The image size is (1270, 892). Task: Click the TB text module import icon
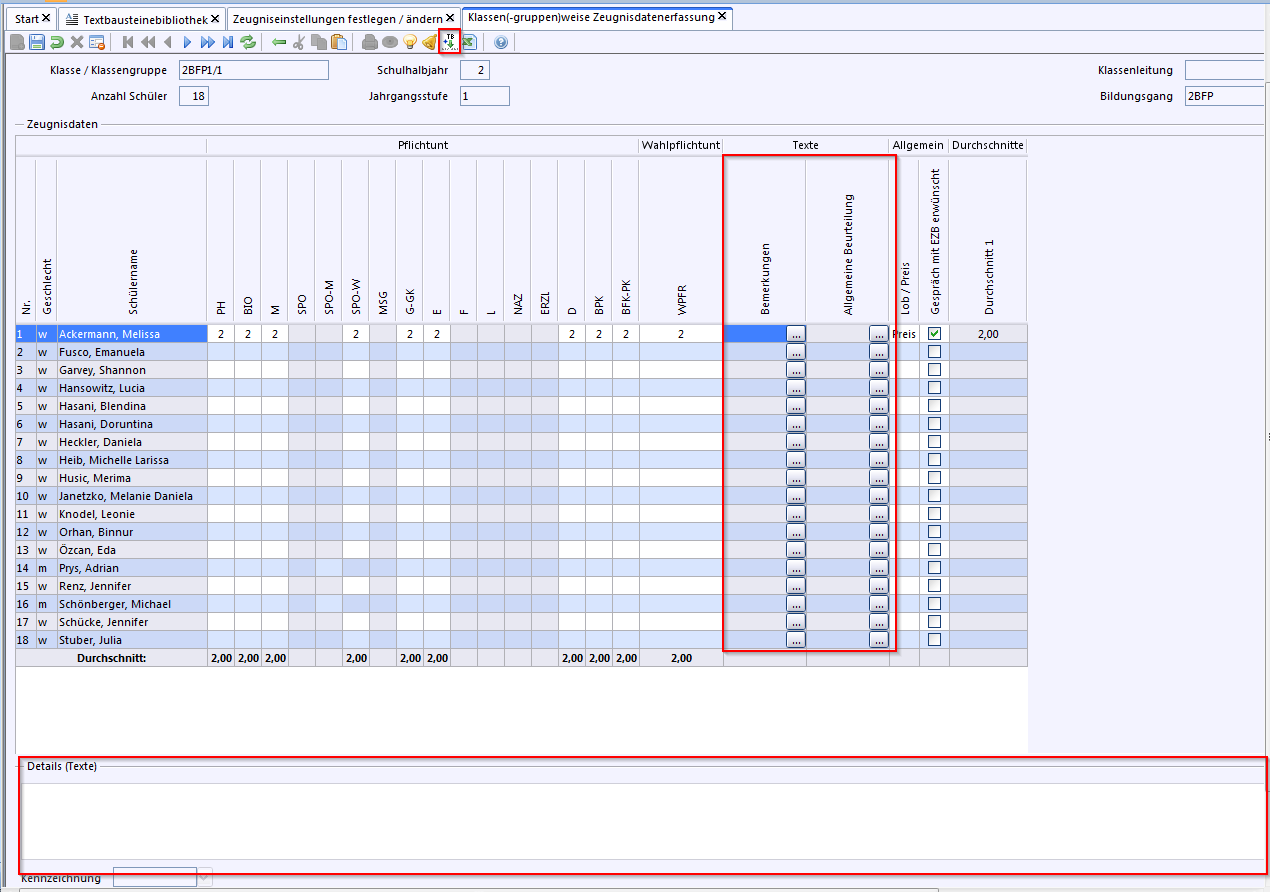[449, 41]
